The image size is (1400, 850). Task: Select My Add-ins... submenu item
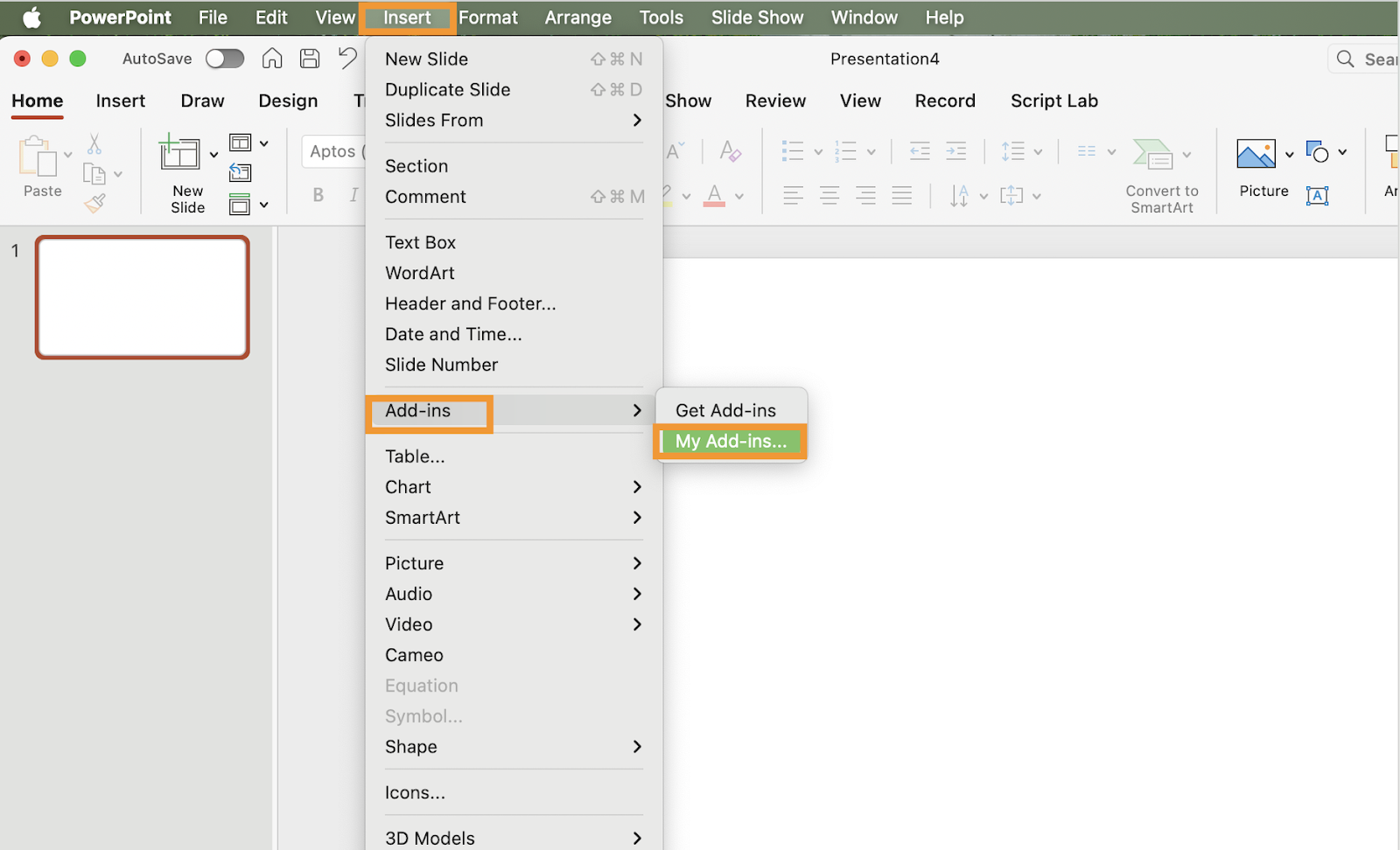click(731, 442)
